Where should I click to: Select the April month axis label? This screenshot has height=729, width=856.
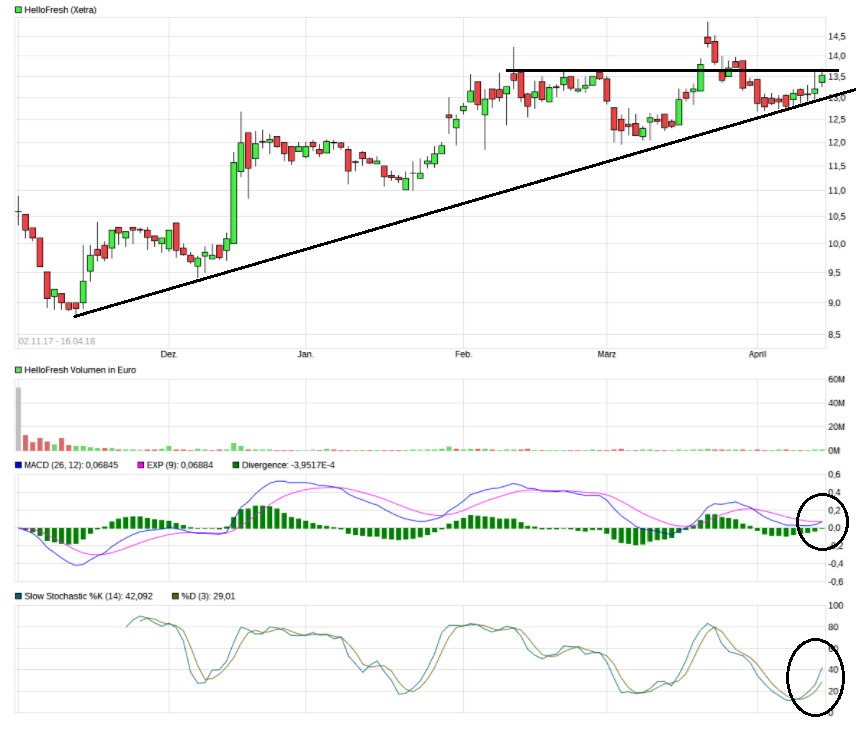(758, 354)
